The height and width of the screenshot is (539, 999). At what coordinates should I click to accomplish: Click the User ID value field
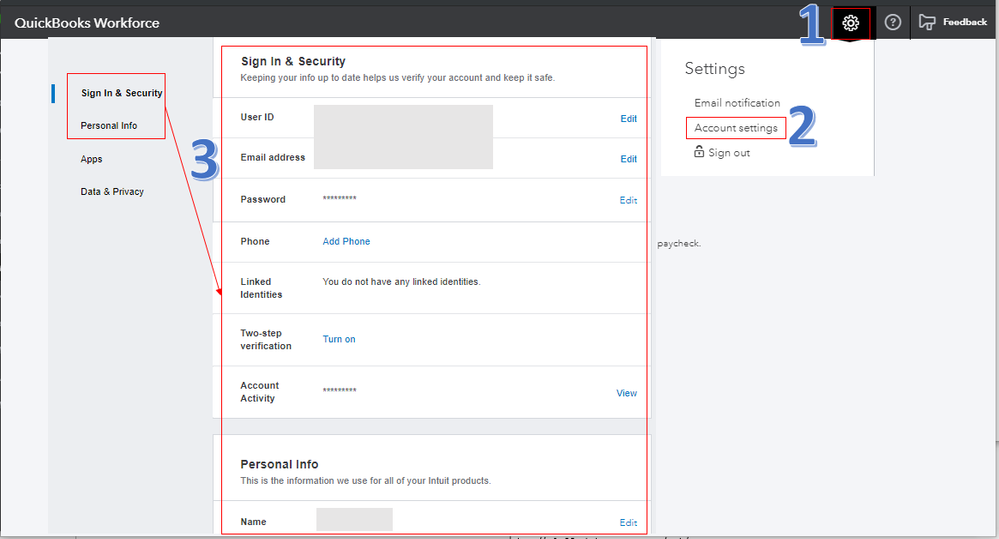coord(403,118)
